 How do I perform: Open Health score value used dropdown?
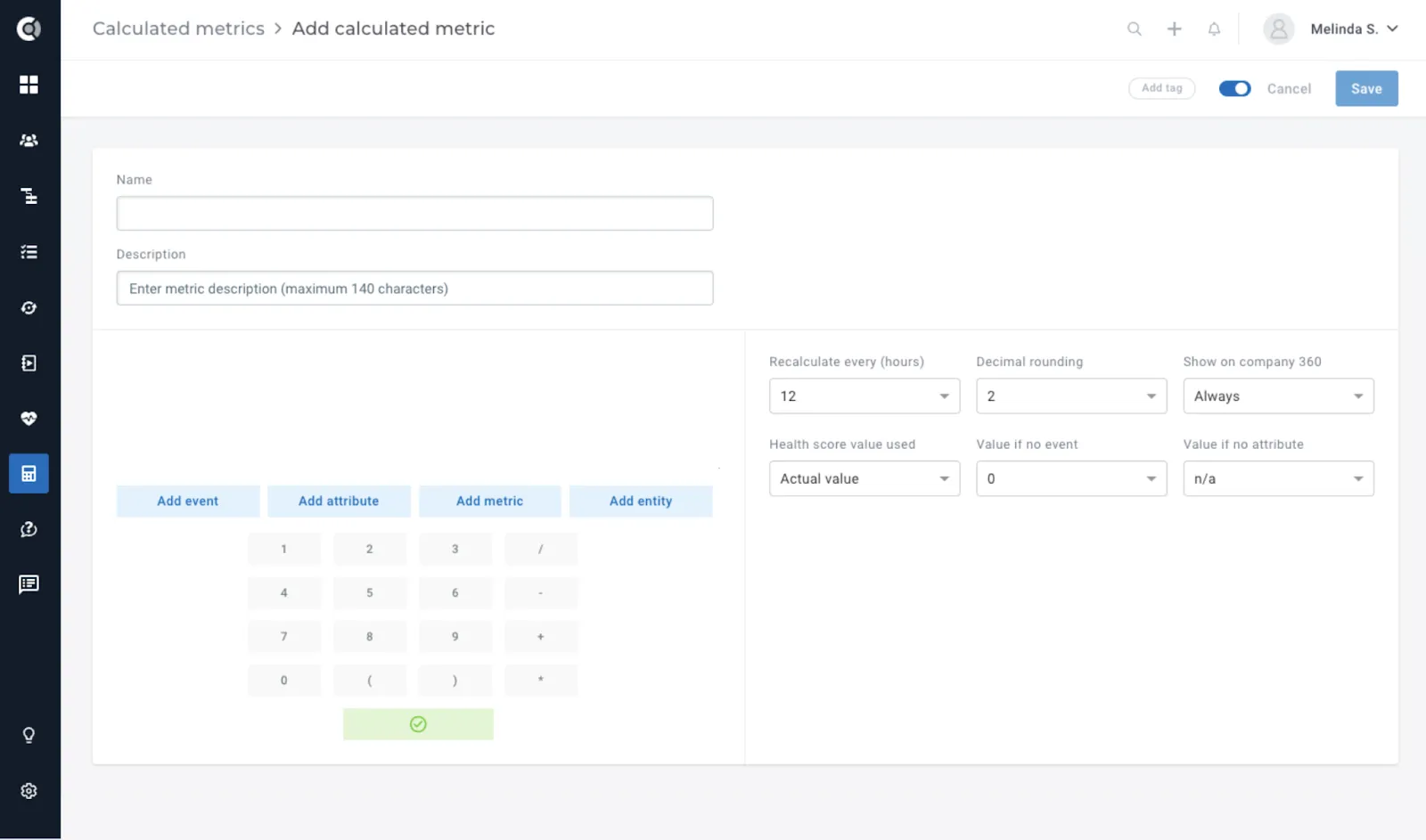tap(865, 478)
